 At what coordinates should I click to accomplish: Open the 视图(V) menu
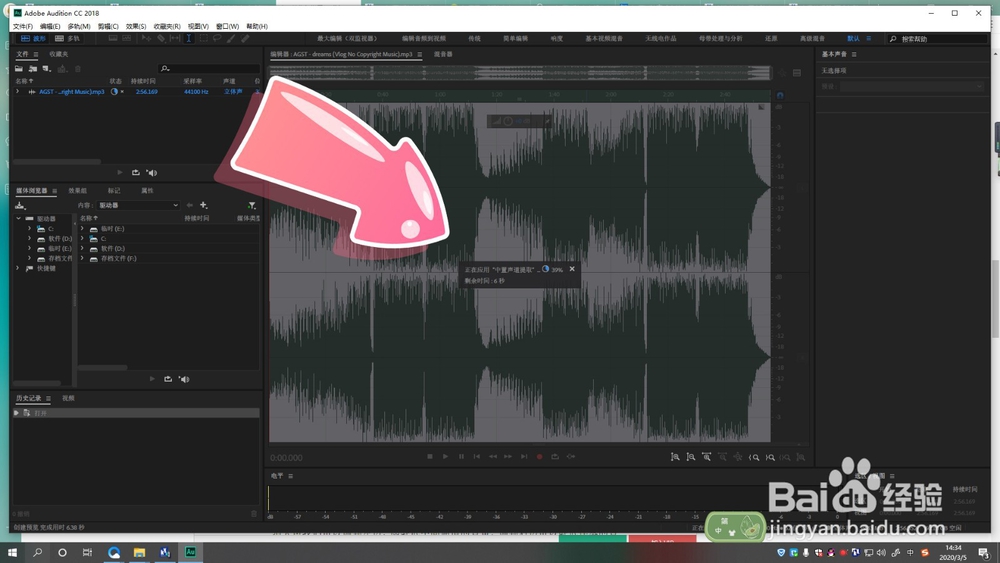(198, 26)
